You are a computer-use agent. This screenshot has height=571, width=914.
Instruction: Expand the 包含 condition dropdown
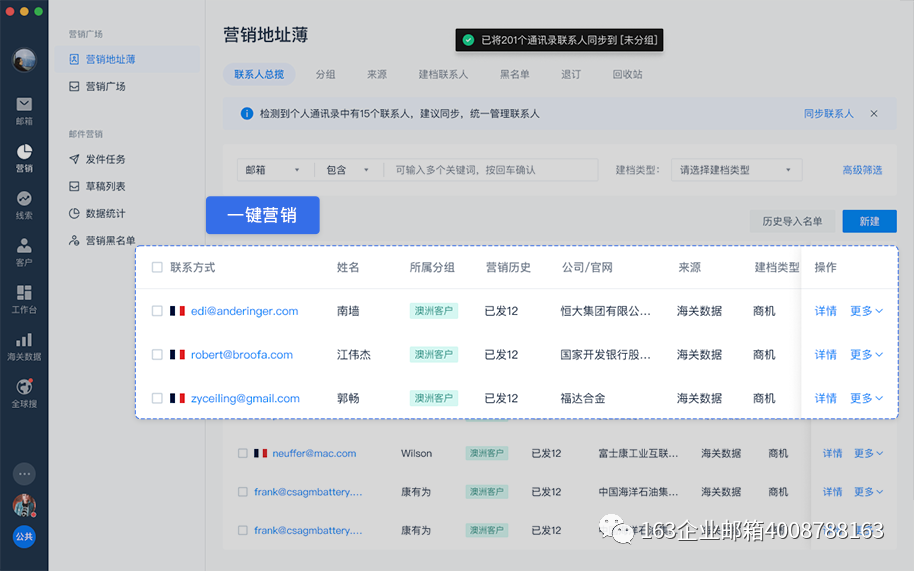tap(348, 170)
